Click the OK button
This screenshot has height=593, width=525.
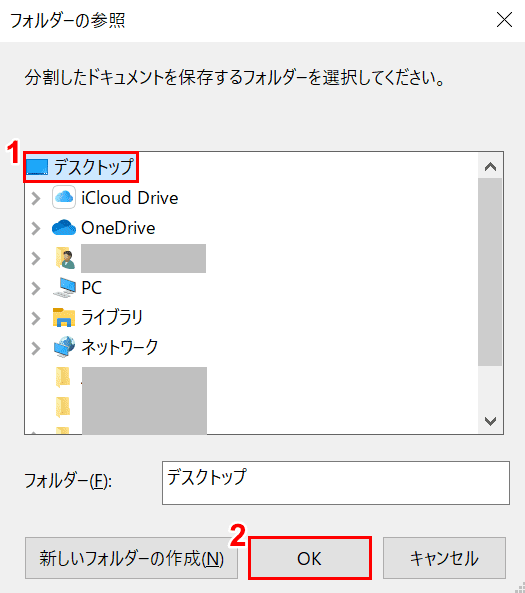click(310, 558)
